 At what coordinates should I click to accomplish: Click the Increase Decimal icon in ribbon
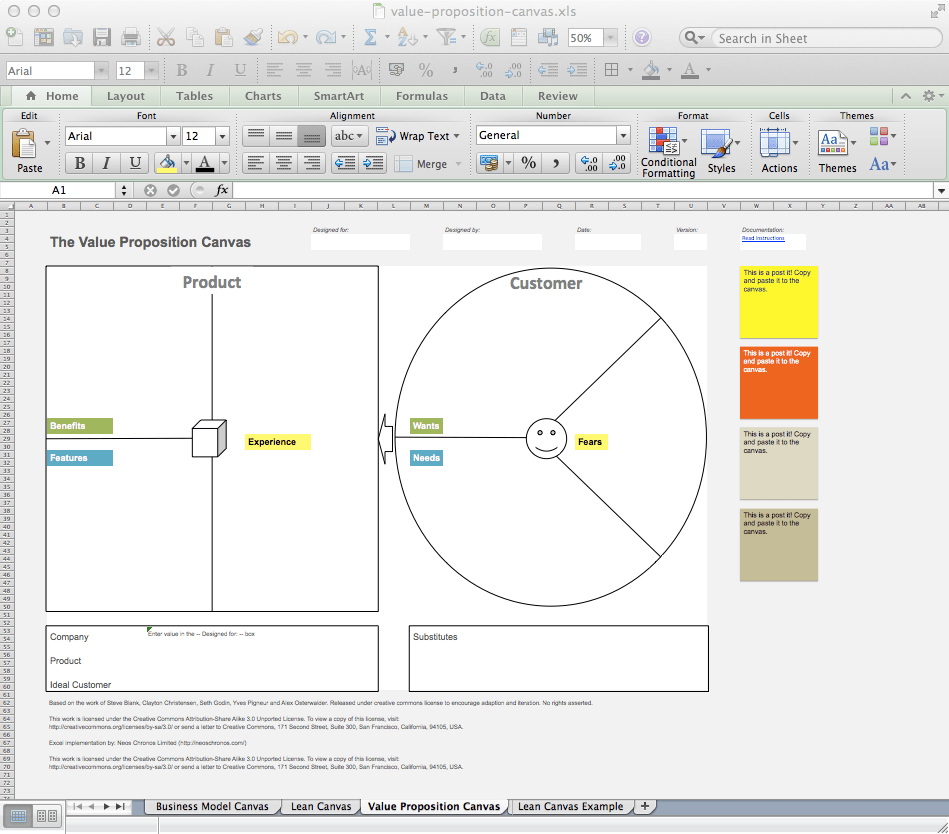(x=589, y=163)
